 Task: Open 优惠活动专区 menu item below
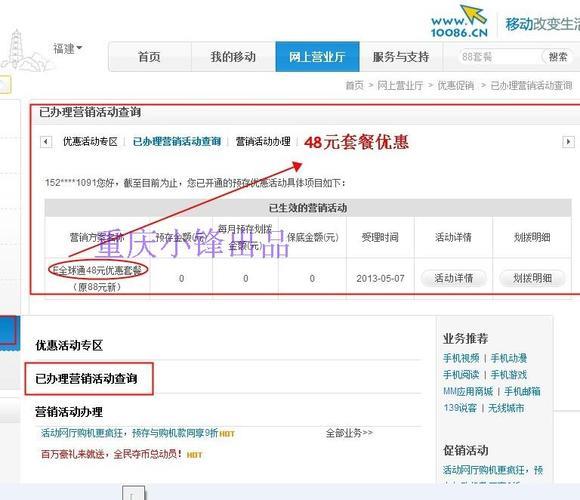click(x=69, y=345)
